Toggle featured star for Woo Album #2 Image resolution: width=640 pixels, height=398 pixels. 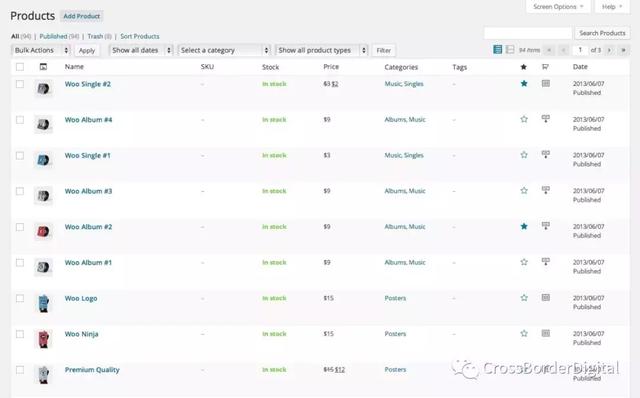[x=524, y=226]
